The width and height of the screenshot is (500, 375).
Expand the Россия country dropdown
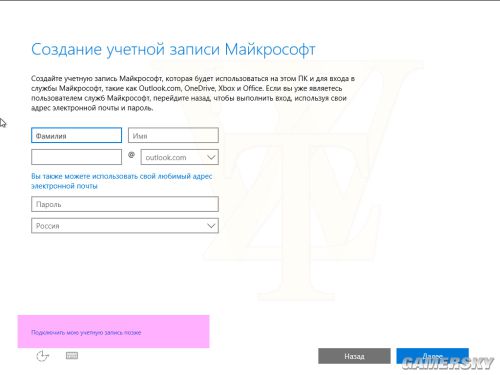[125, 226]
